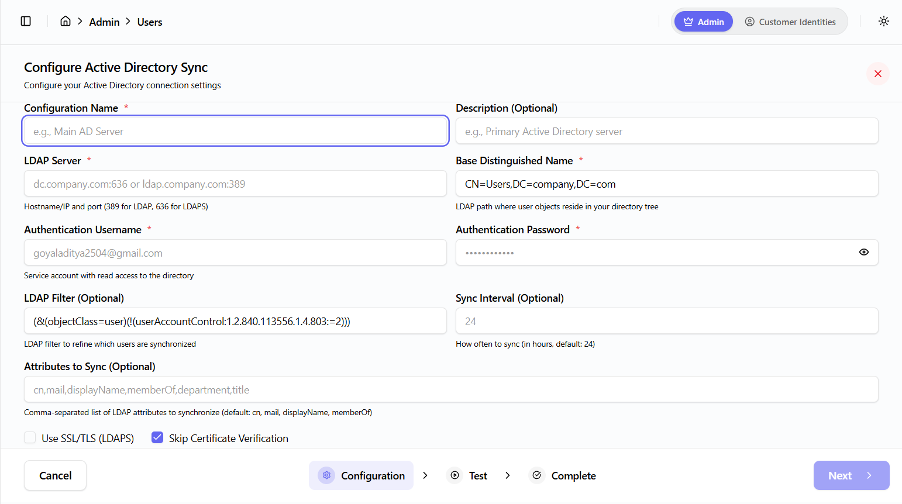The width and height of the screenshot is (902, 504).
Task: Toggle the sidebar panel icon
Action: point(26,21)
